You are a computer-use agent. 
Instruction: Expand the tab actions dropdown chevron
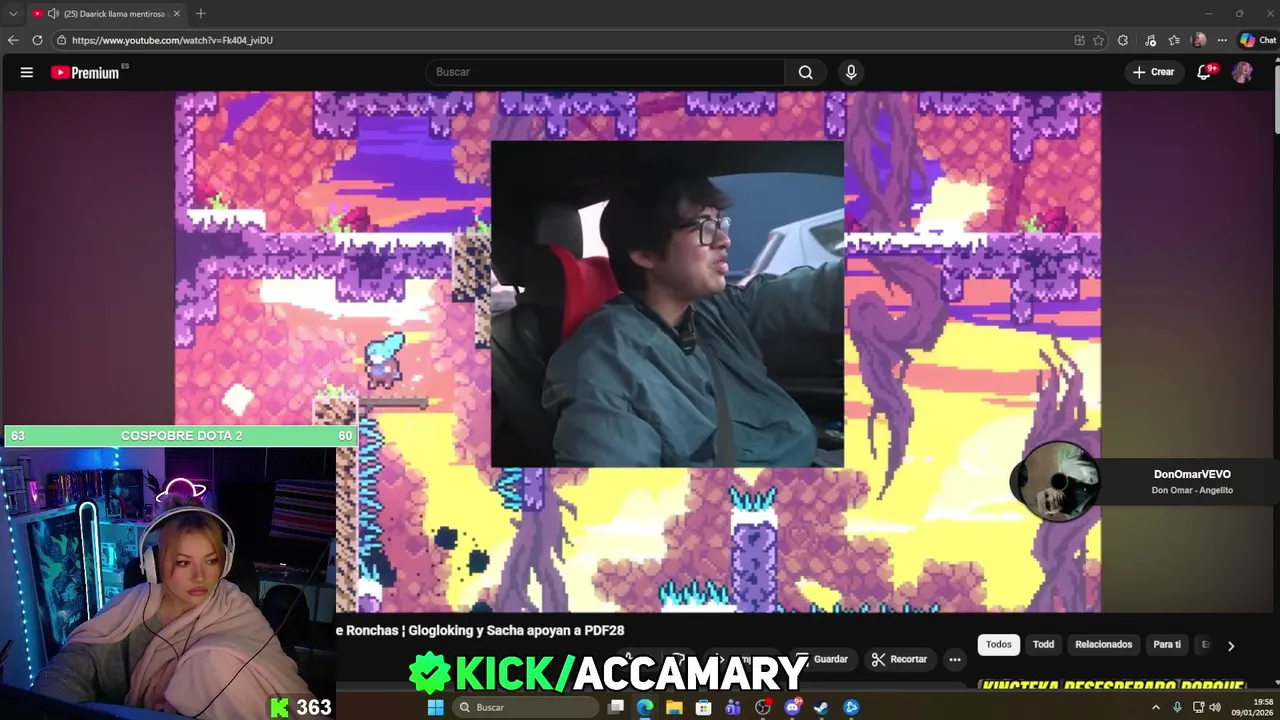(x=13, y=14)
